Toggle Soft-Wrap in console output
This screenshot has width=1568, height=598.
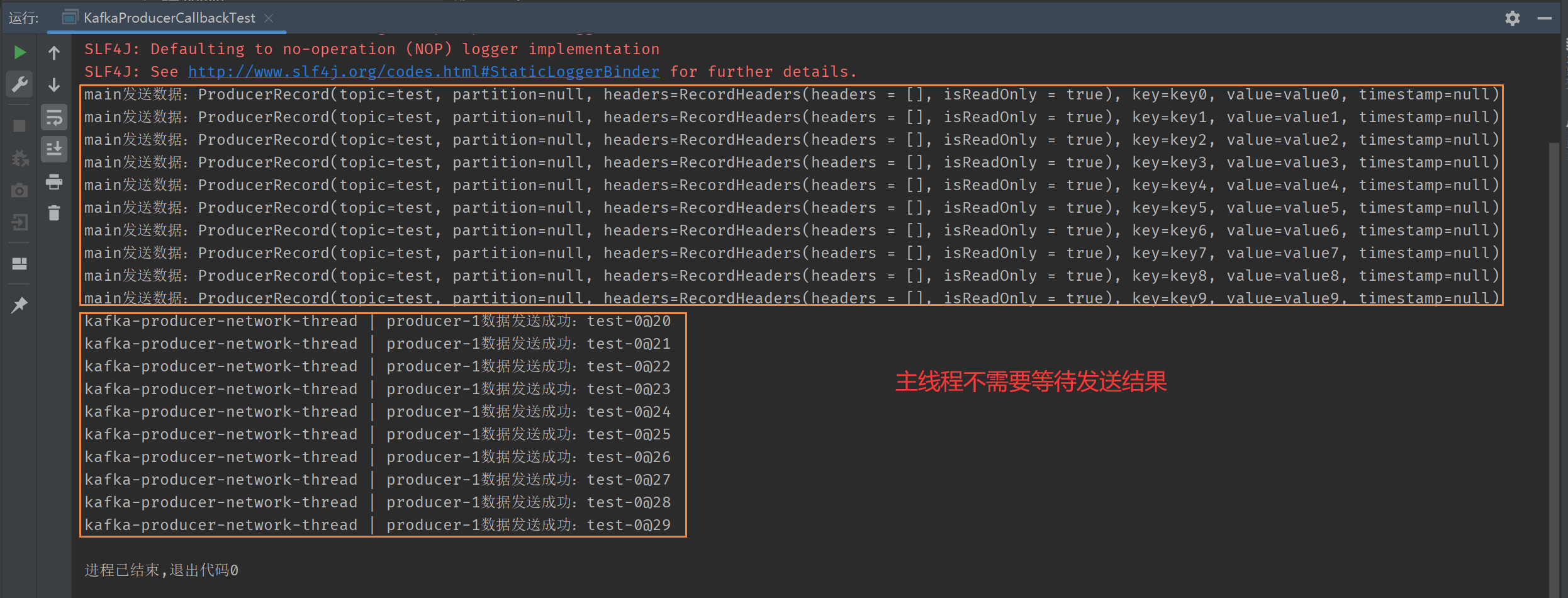coord(55,117)
